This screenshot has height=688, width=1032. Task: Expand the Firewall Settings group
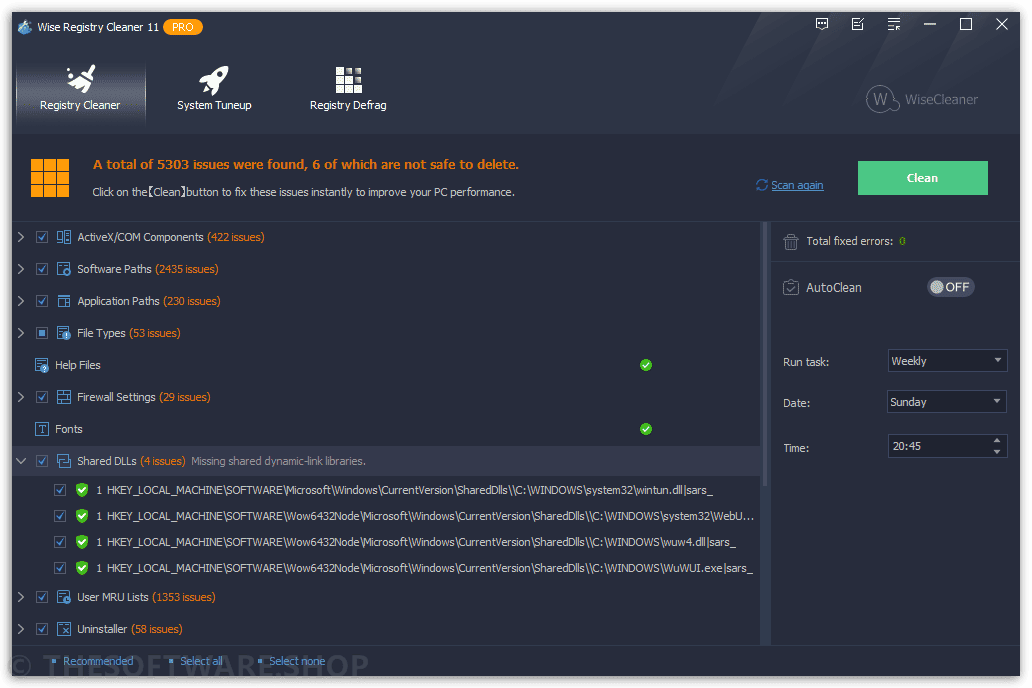coord(21,397)
